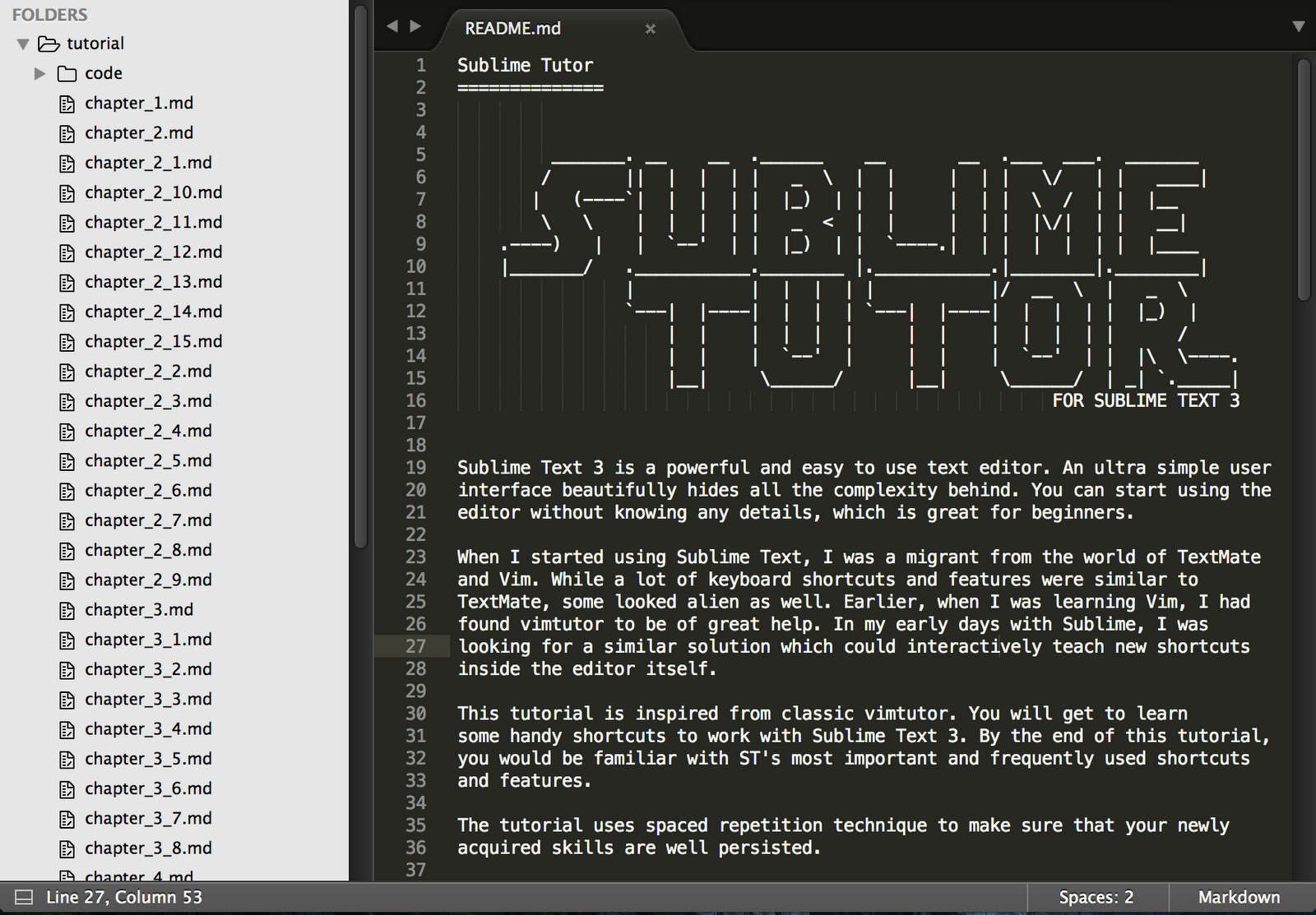
Task: Click the file icon beside chapter_2_10.md
Action: point(67,192)
